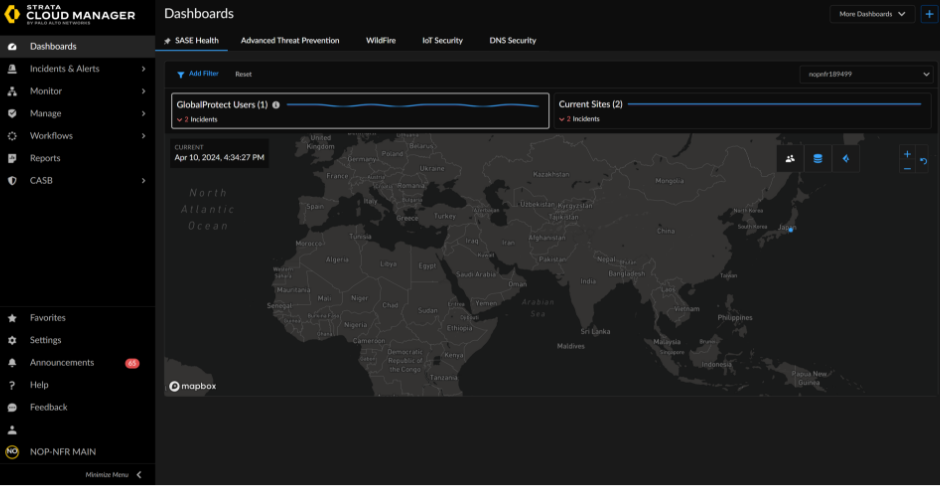This screenshot has height=486, width=940.
Task: Zoom out on the map with minus
Action: pos(907,168)
